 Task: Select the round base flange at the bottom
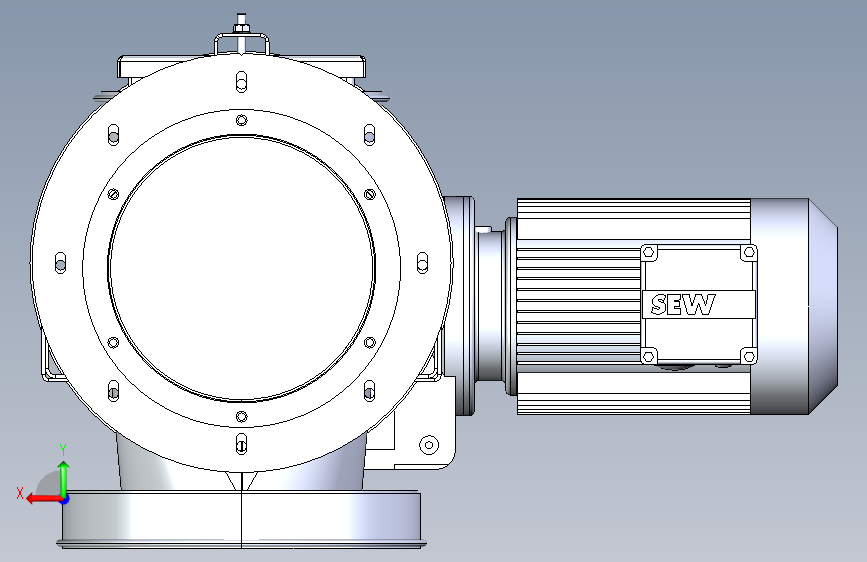[x=242, y=519]
